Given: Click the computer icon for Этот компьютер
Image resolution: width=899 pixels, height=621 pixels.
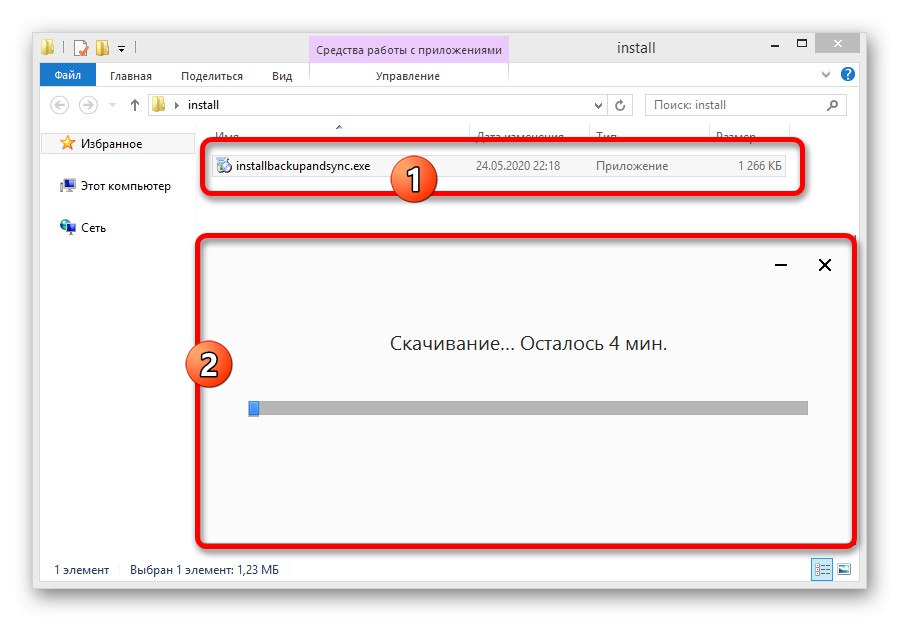Looking at the screenshot, I should click(x=68, y=186).
